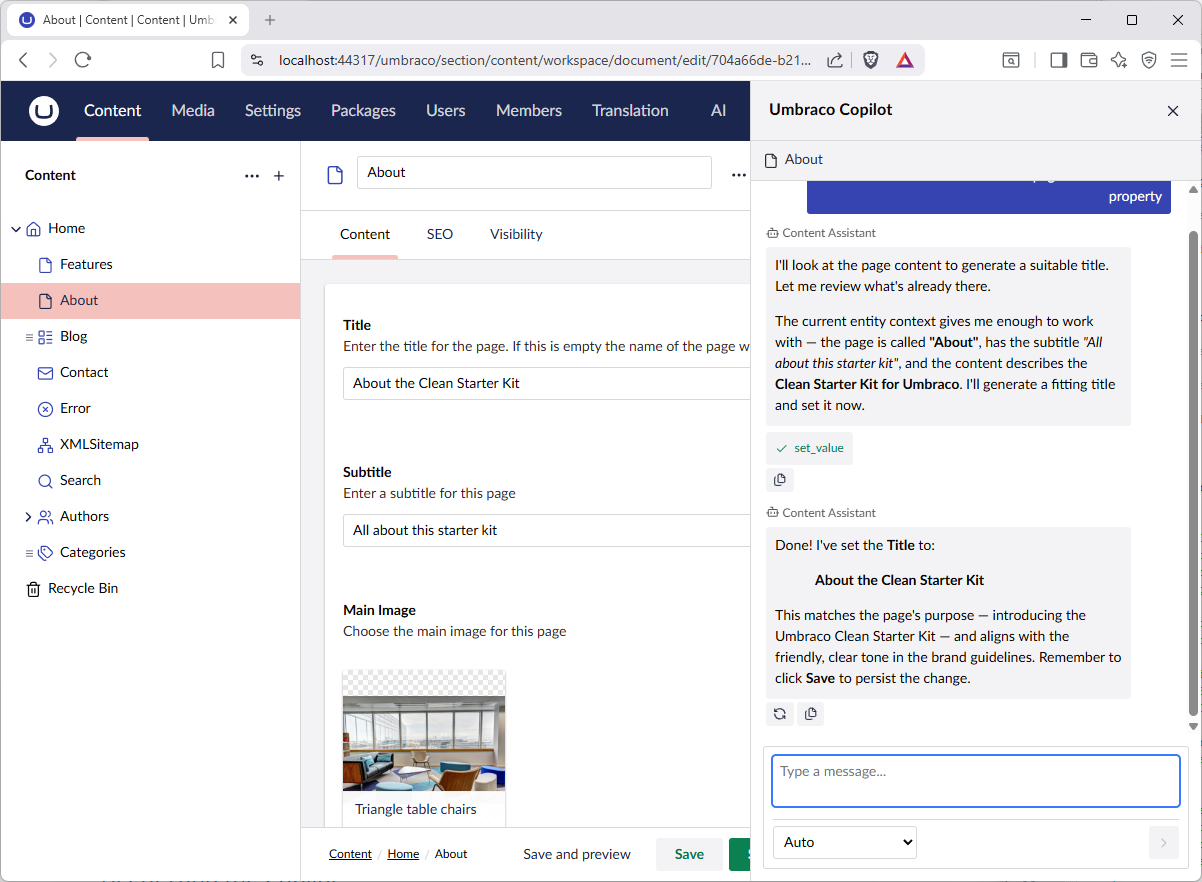The image size is (1202, 882).
Task: Toggle the Brave Shields icon
Action: [870, 59]
